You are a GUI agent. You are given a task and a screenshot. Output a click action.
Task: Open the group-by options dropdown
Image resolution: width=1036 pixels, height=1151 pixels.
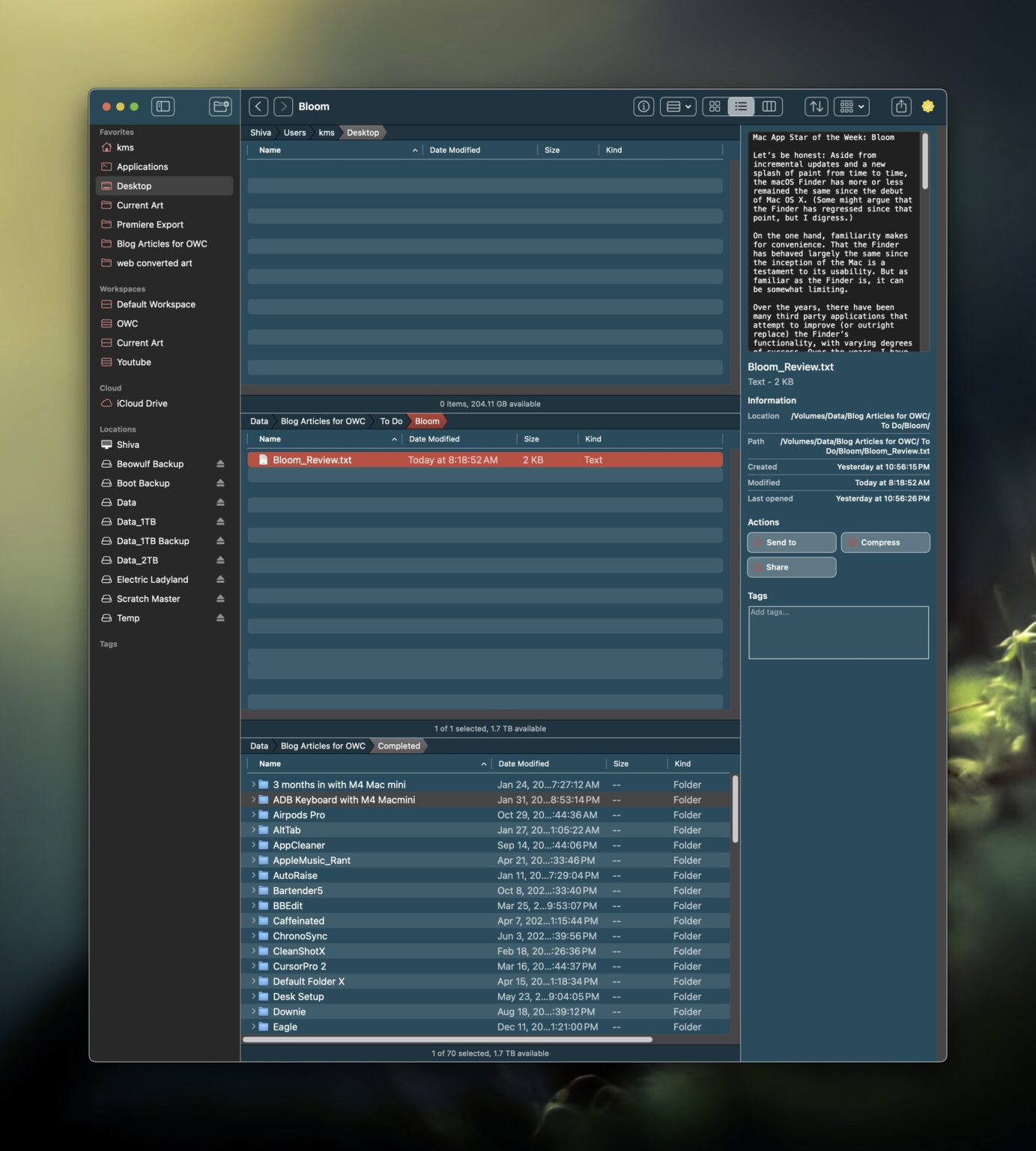point(852,106)
